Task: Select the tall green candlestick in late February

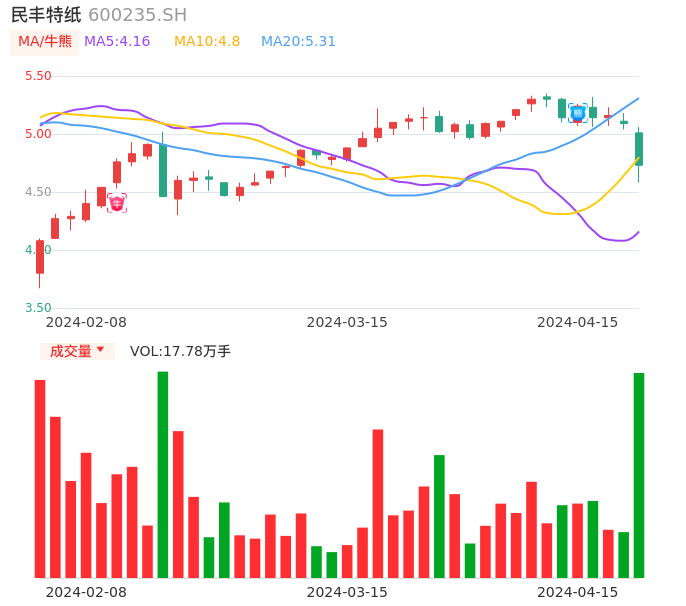Action: 163,170
